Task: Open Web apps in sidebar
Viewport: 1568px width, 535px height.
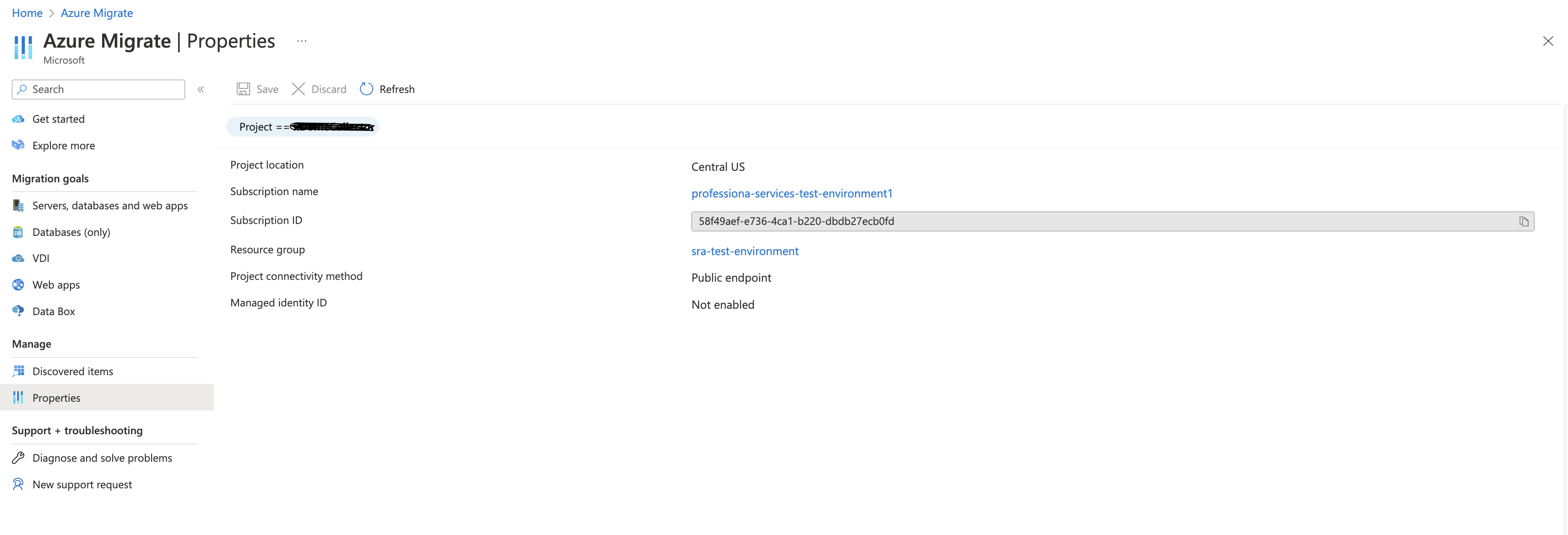Action: click(x=56, y=285)
